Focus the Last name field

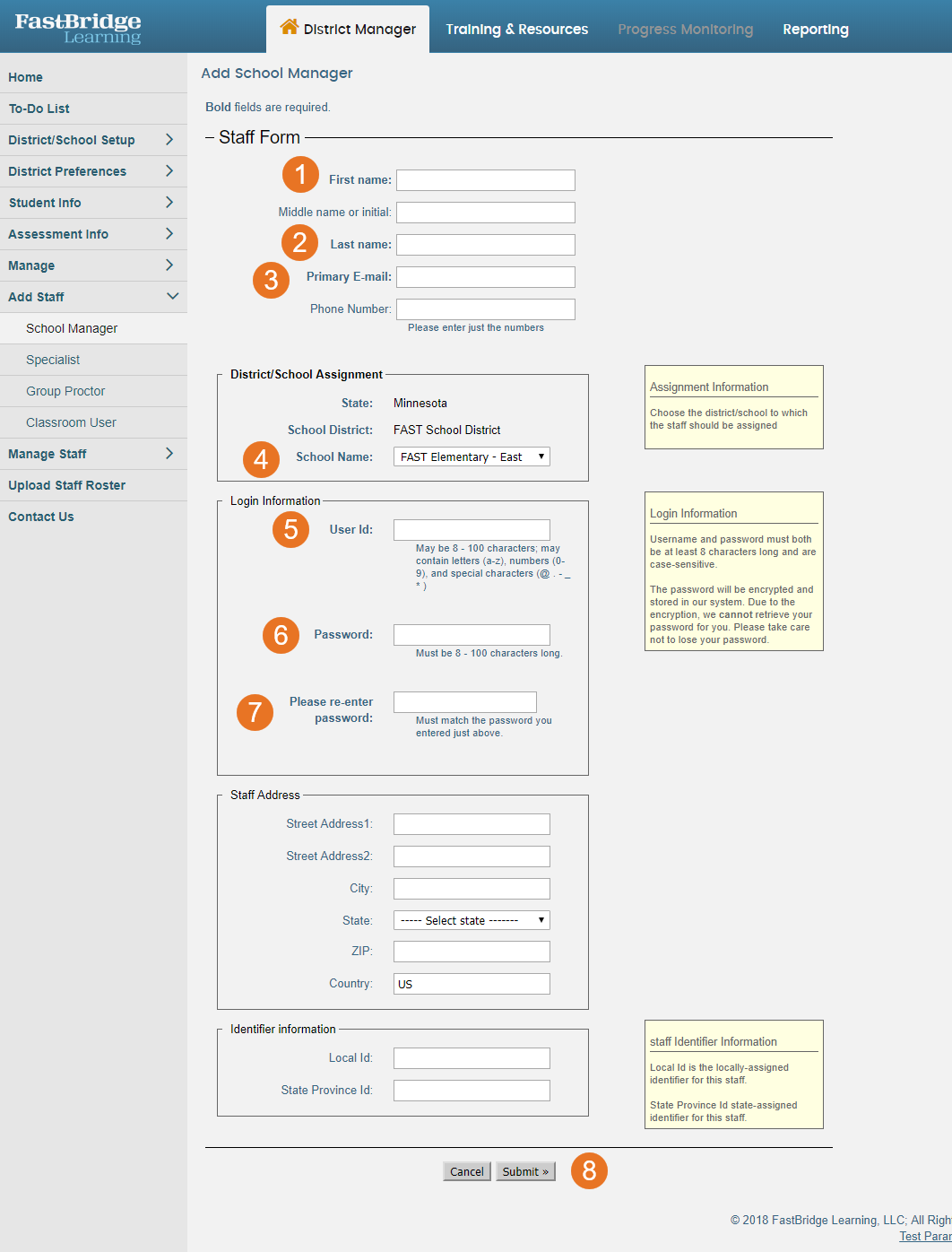pos(486,245)
